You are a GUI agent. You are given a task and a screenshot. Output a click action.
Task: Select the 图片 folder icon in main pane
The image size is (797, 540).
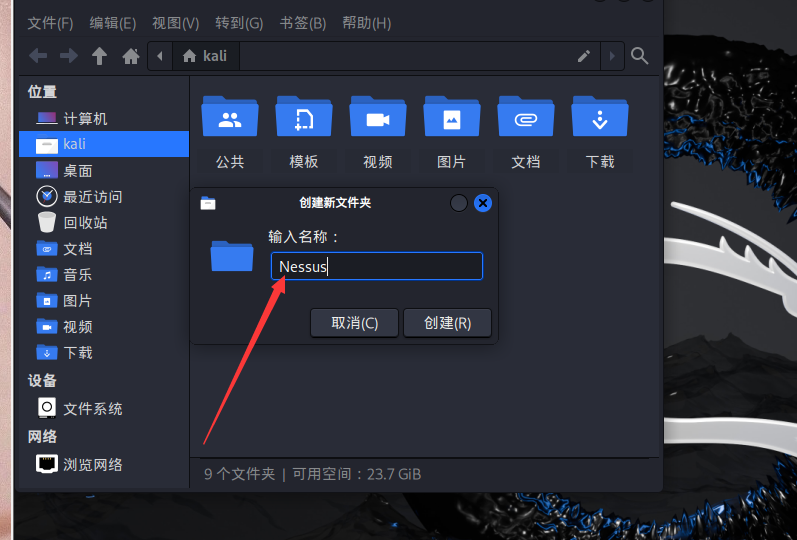(x=451, y=117)
